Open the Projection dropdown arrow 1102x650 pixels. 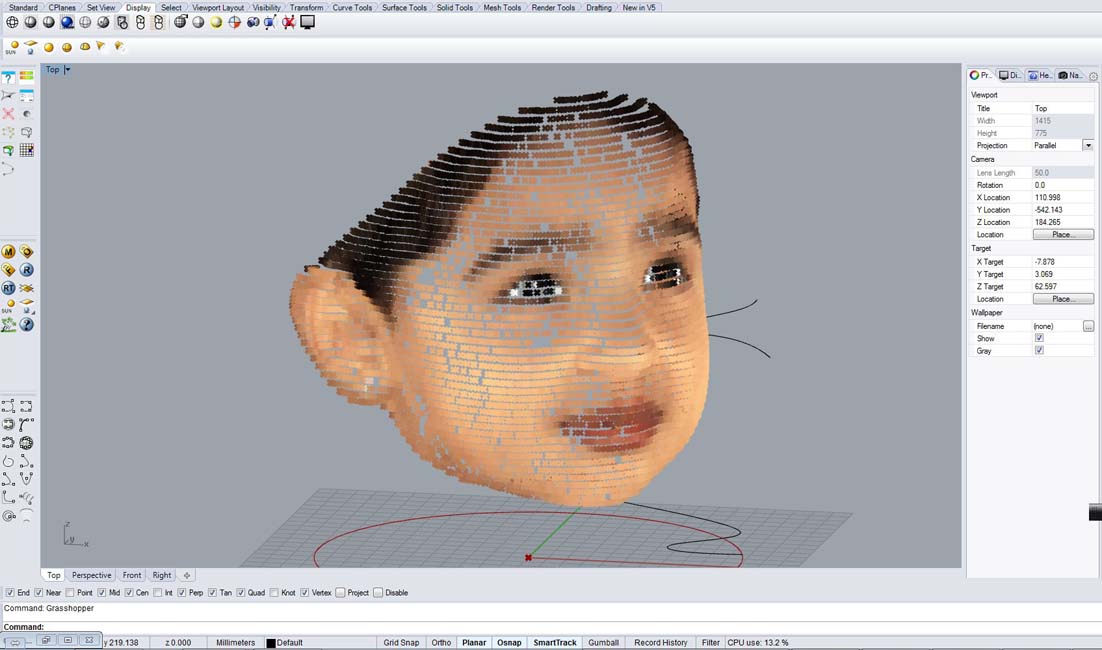1088,146
